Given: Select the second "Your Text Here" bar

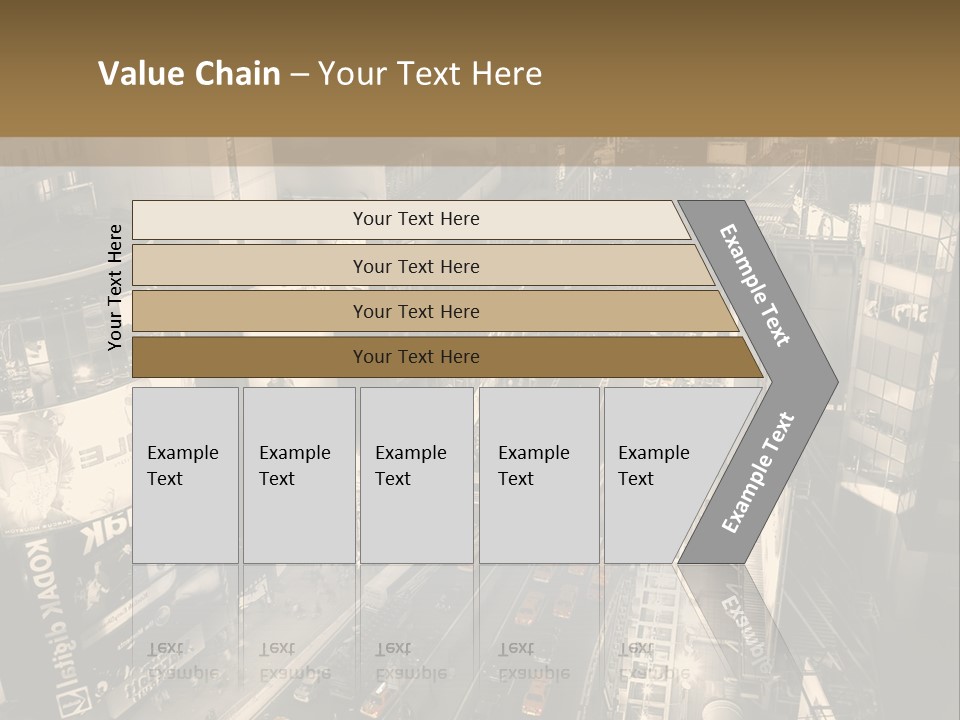Looking at the screenshot, I should click(x=415, y=266).
